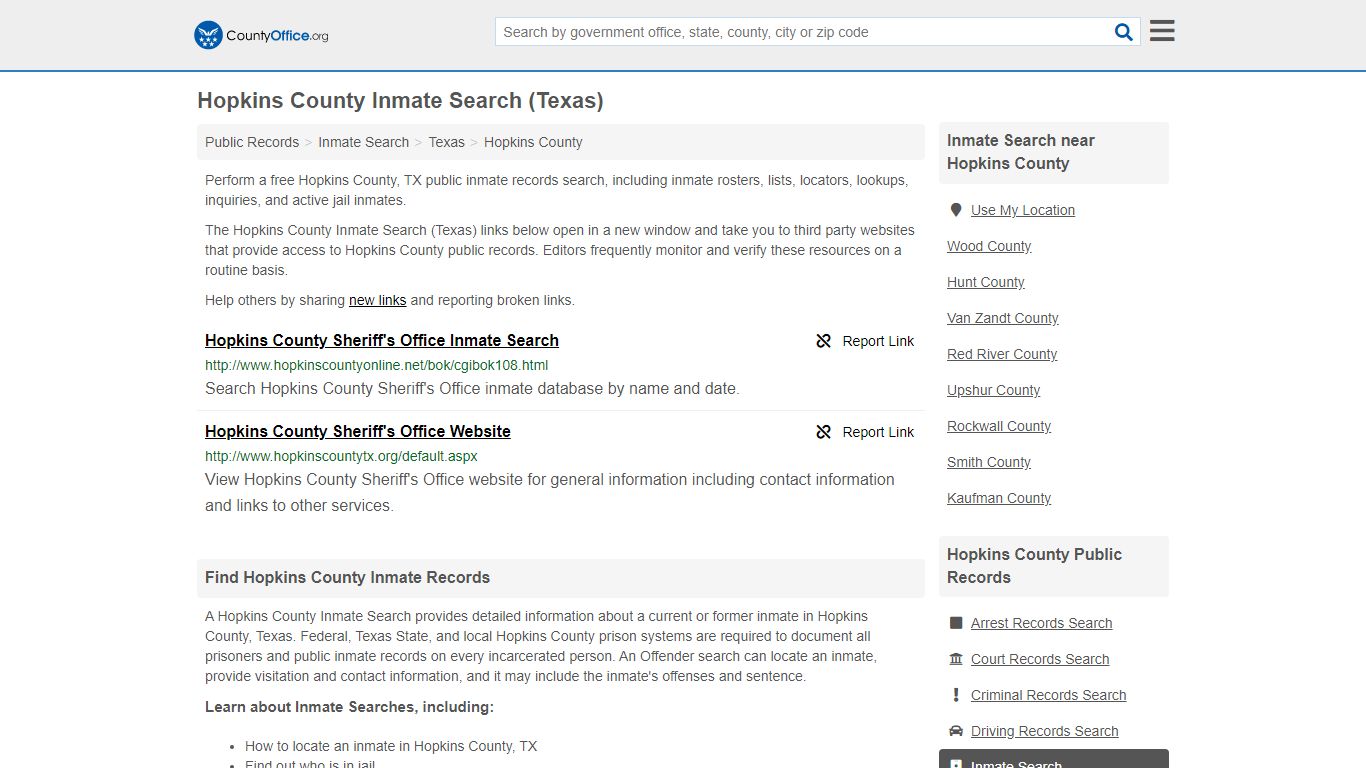
Task: Open the CountyOffice.org logo homepage
Action: coord(261,35)
